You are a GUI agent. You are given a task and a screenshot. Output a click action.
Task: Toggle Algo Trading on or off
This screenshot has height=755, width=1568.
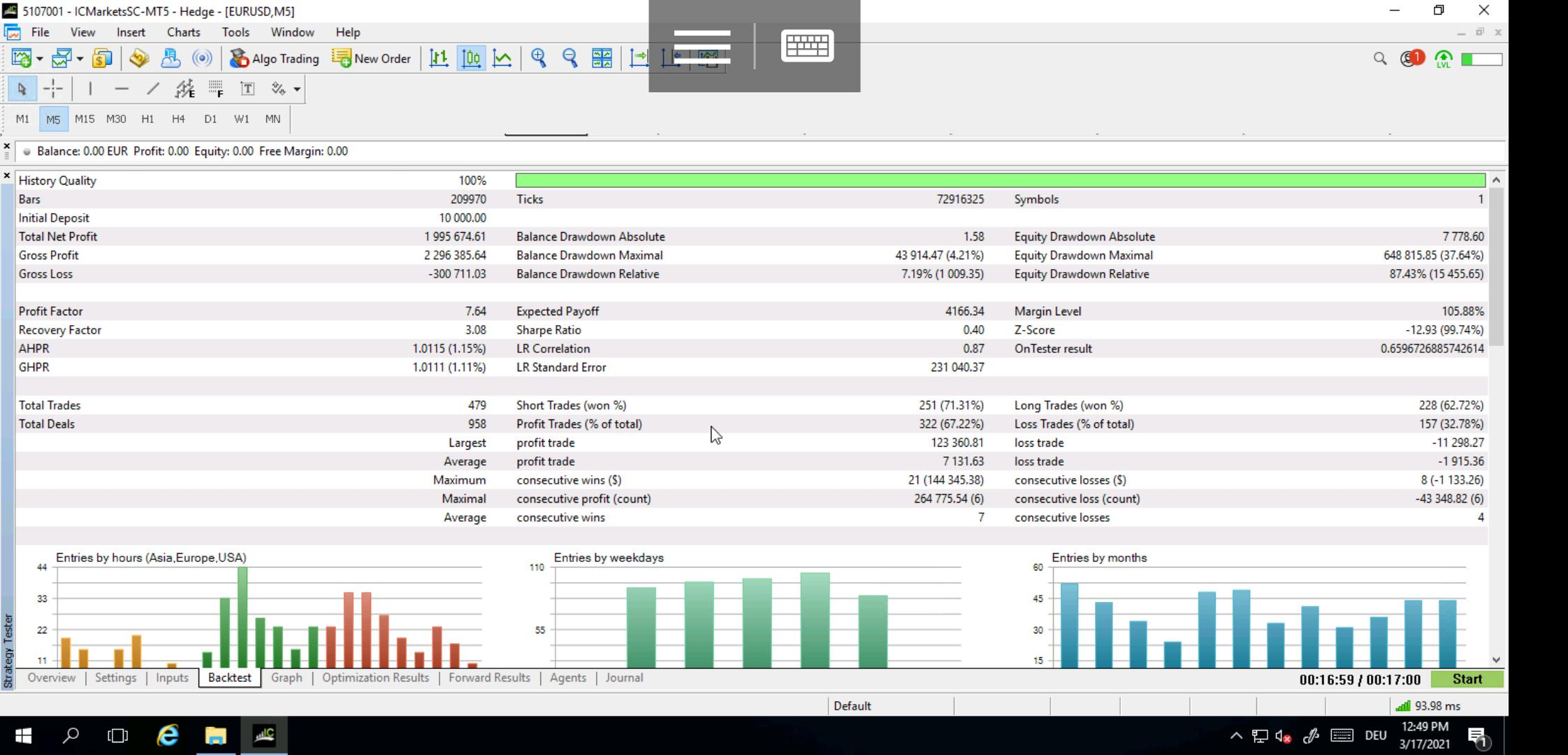tap(275, 59)
